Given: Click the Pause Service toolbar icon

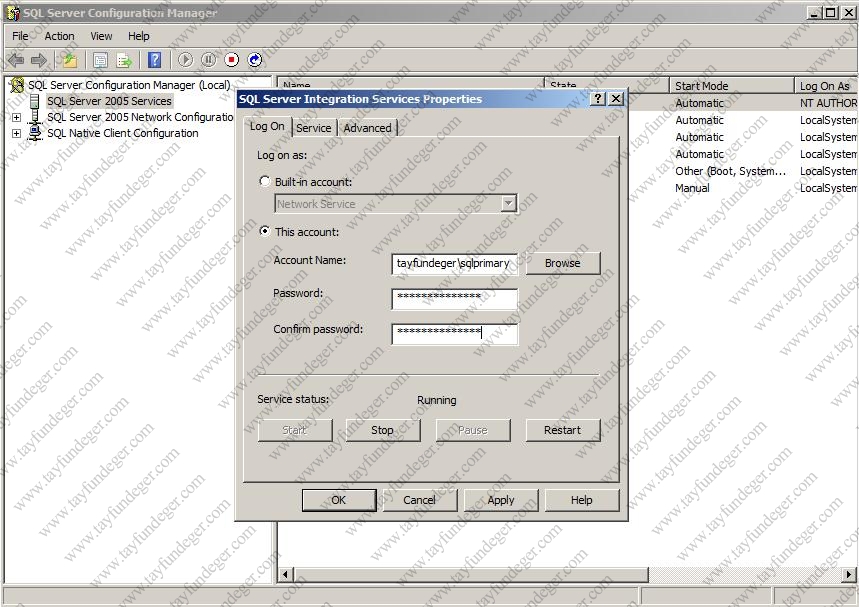Looking at the screenshot, I should [209, 60].
